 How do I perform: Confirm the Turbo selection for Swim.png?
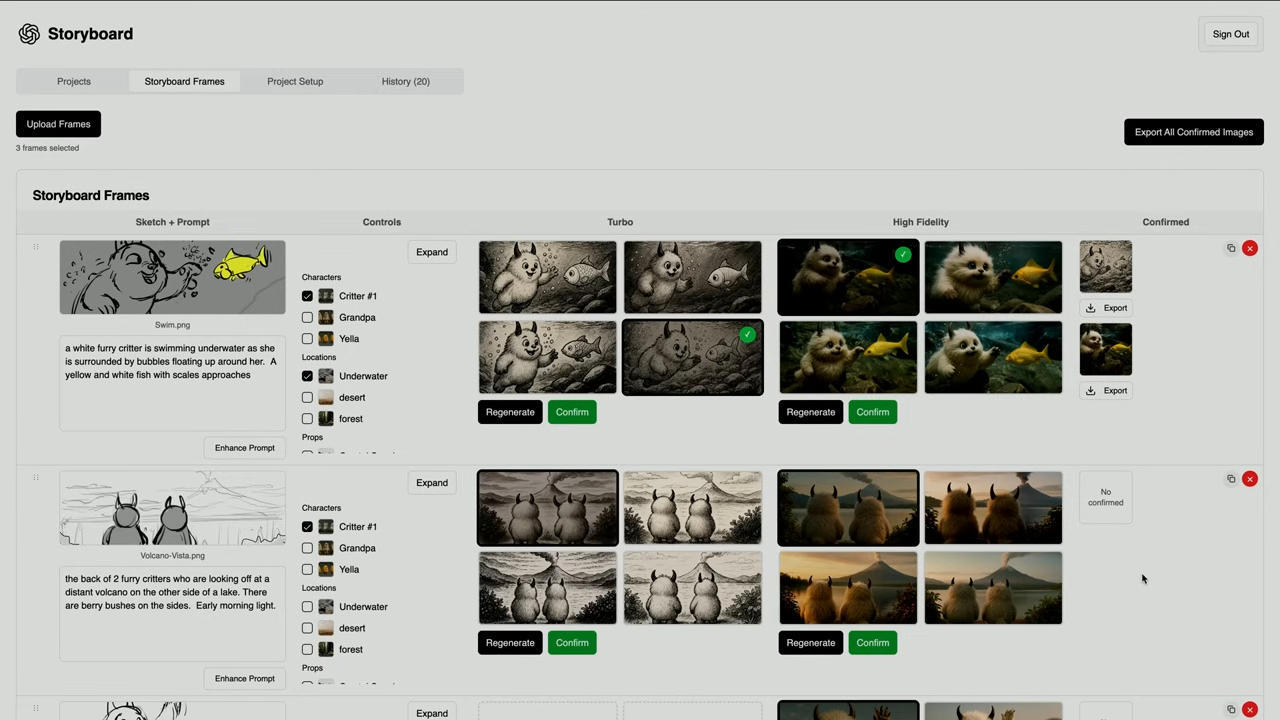[x=572, y=412]
